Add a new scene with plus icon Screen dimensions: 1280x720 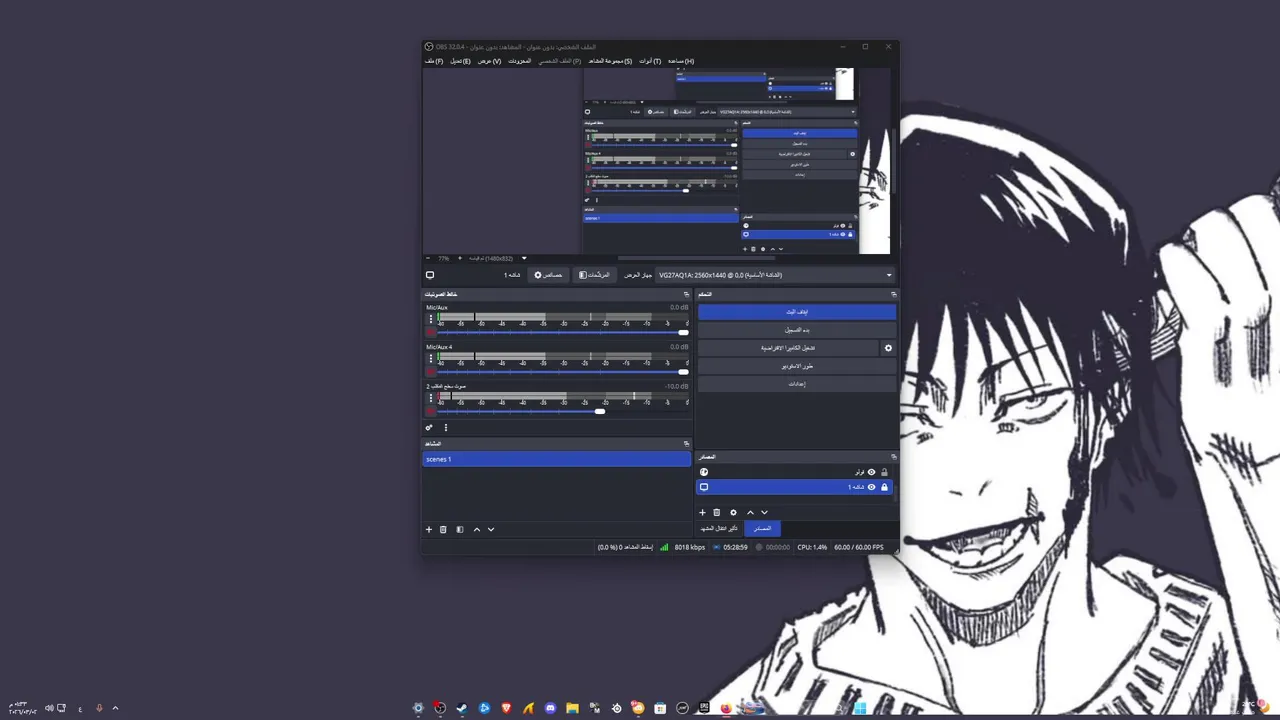429,530
